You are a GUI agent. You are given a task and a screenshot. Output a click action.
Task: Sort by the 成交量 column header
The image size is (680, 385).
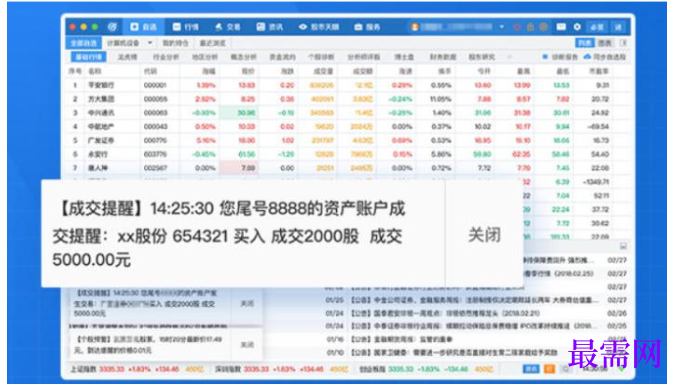coord(323,71)
